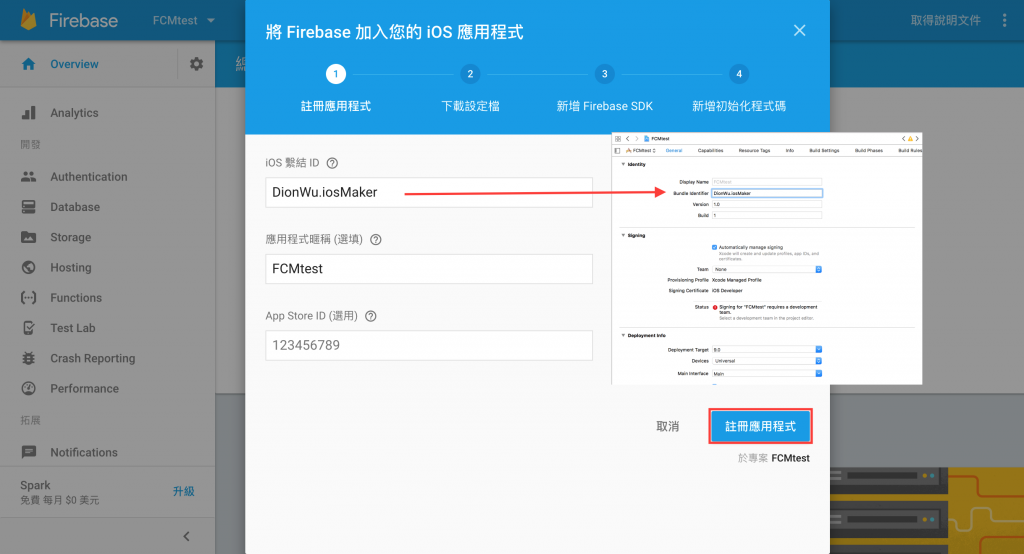The width and height of the screenshot is (1024, 554).
Task: Click the Firebase wordmark text
Action: point(84,20)
